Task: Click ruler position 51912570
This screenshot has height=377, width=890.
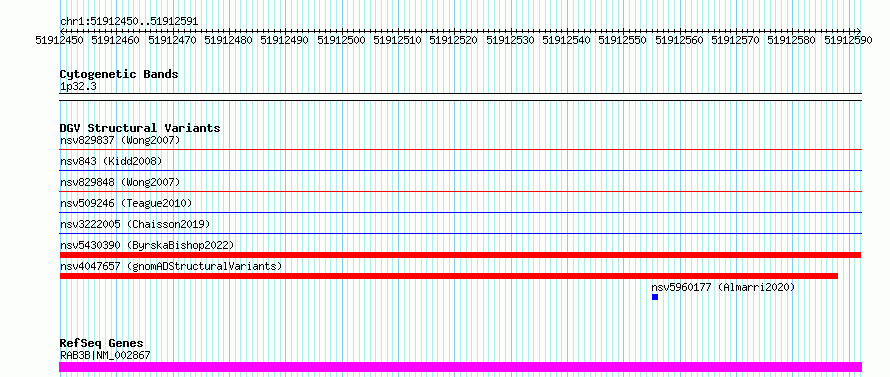Action: coord(736,40)
